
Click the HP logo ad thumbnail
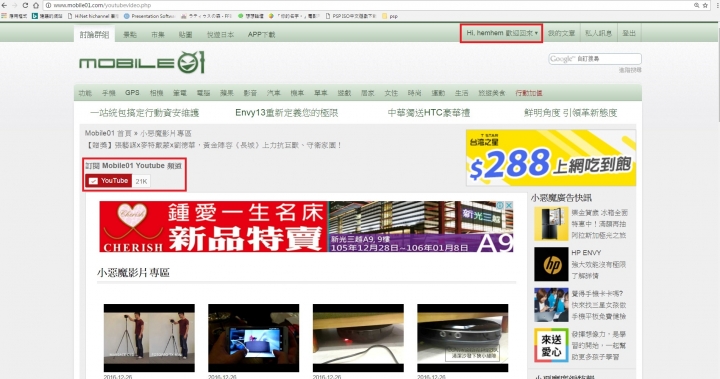[551, 264]
